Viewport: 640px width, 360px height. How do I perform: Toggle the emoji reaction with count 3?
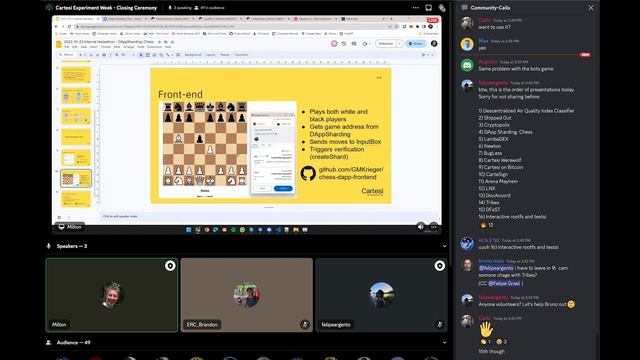pos(501,342)
